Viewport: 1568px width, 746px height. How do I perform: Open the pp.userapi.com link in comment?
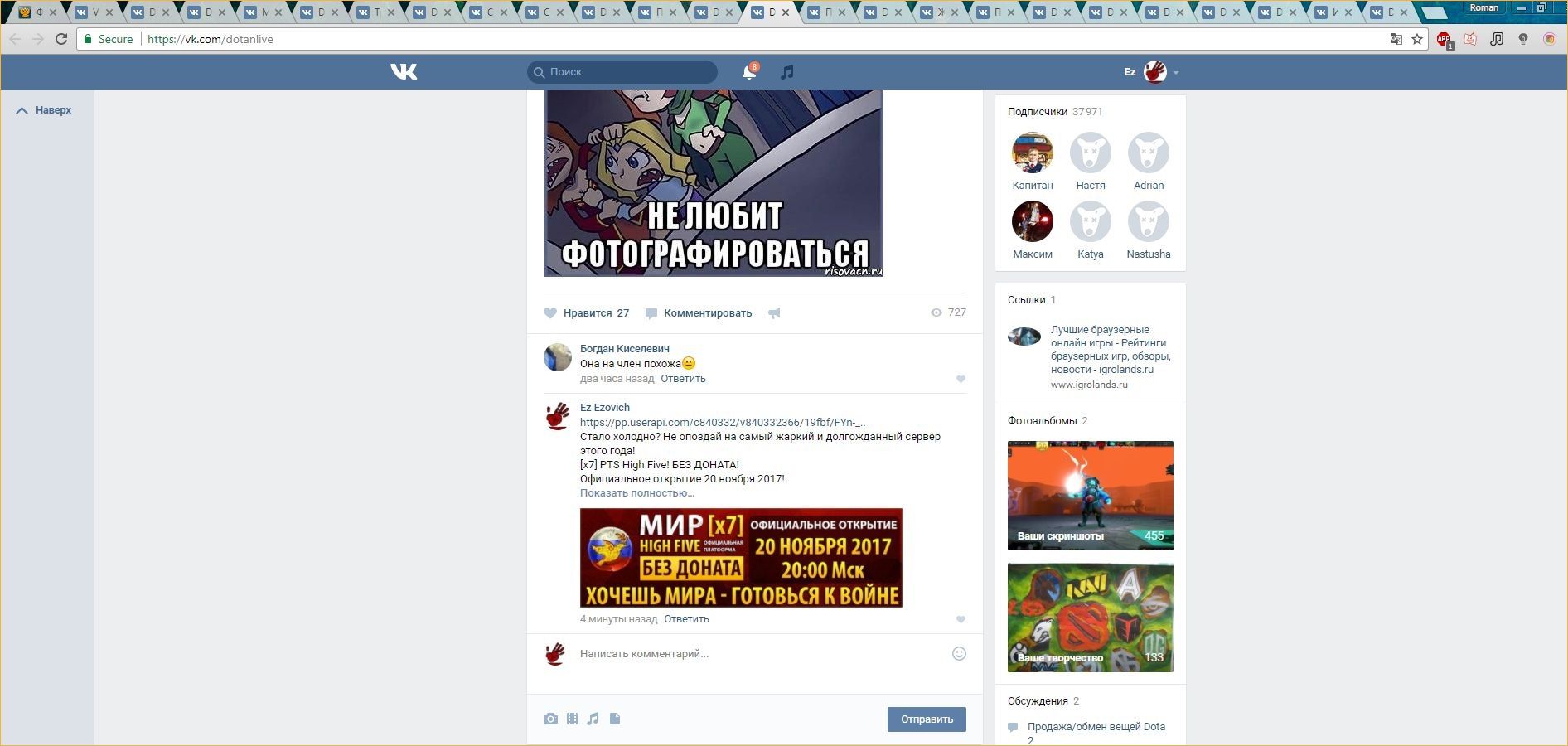click(723, 423)
